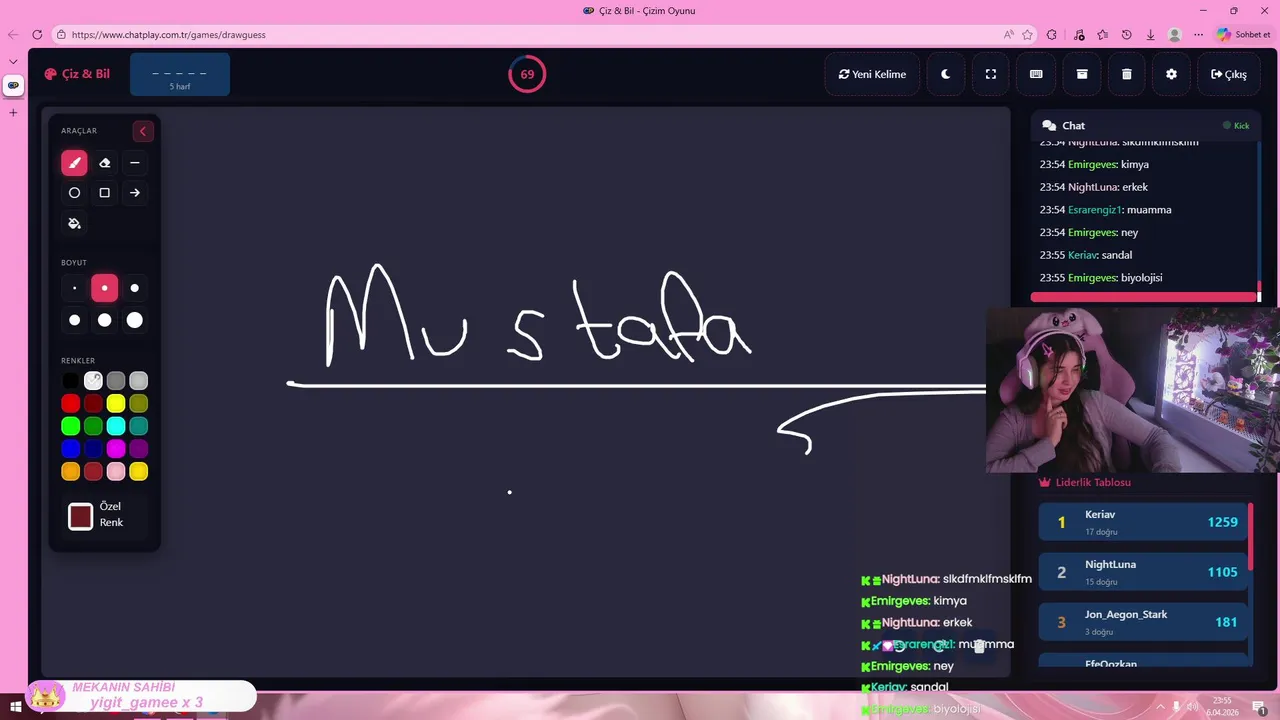Image resolution: width=1280 pixels, height=720 pixels.
Task: Open game settings gear
Action: pyautogui.click(x=1171, y=74)
